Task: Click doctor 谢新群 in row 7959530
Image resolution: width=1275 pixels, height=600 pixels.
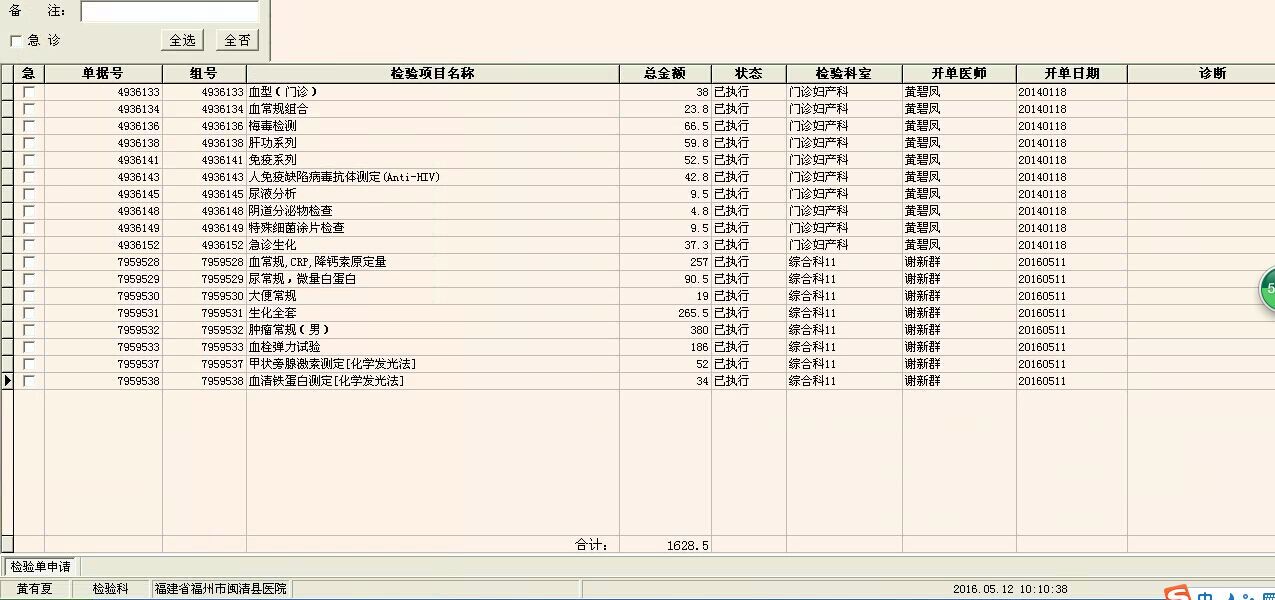Action: [959, 296]
